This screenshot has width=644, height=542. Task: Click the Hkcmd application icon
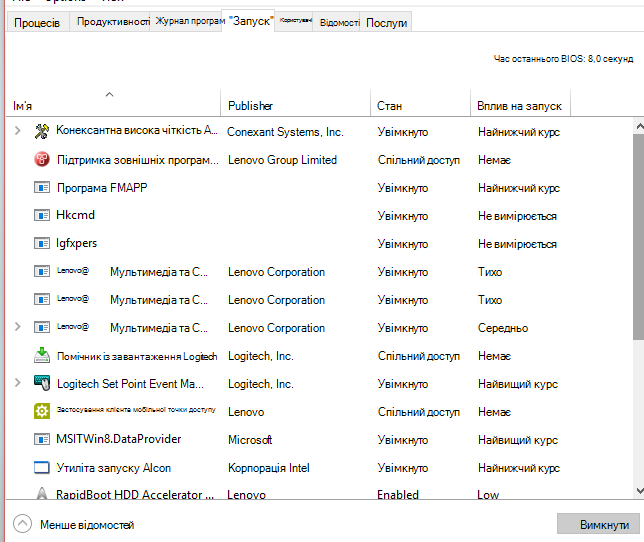(41, 215)
